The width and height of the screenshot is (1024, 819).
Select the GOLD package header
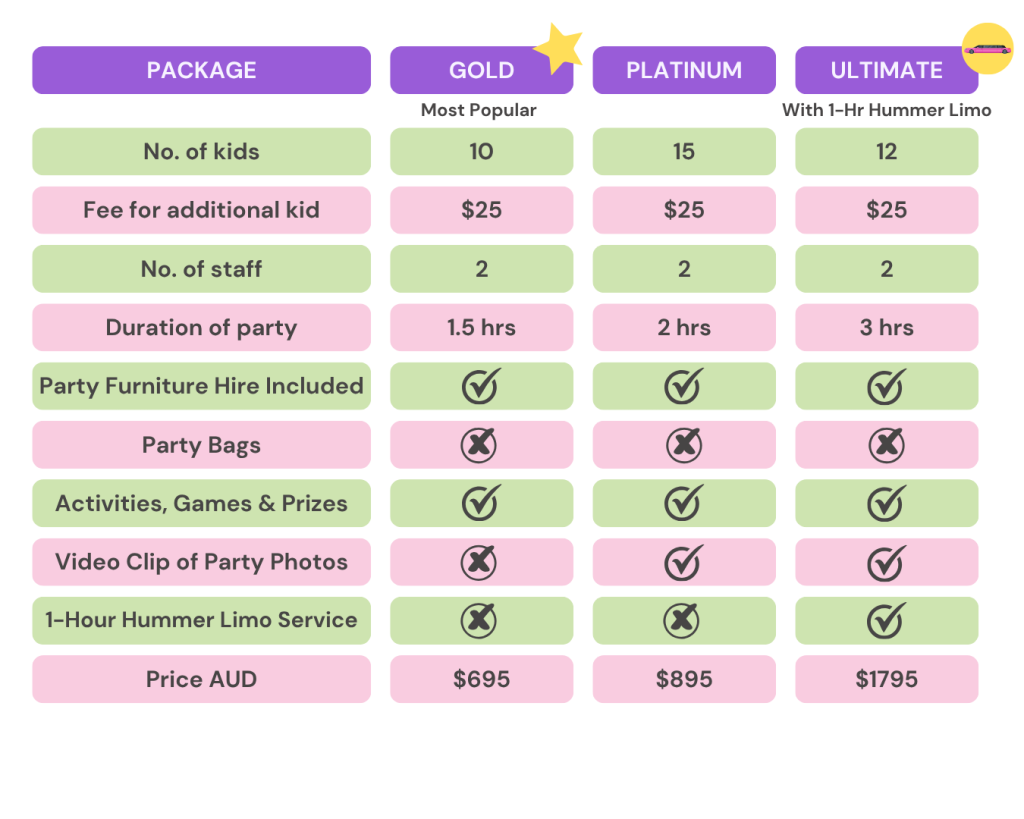coord(481,70)
